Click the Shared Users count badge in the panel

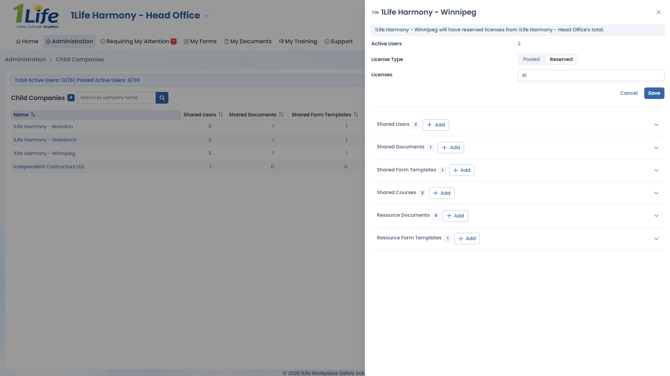click(x=415, y=125)
